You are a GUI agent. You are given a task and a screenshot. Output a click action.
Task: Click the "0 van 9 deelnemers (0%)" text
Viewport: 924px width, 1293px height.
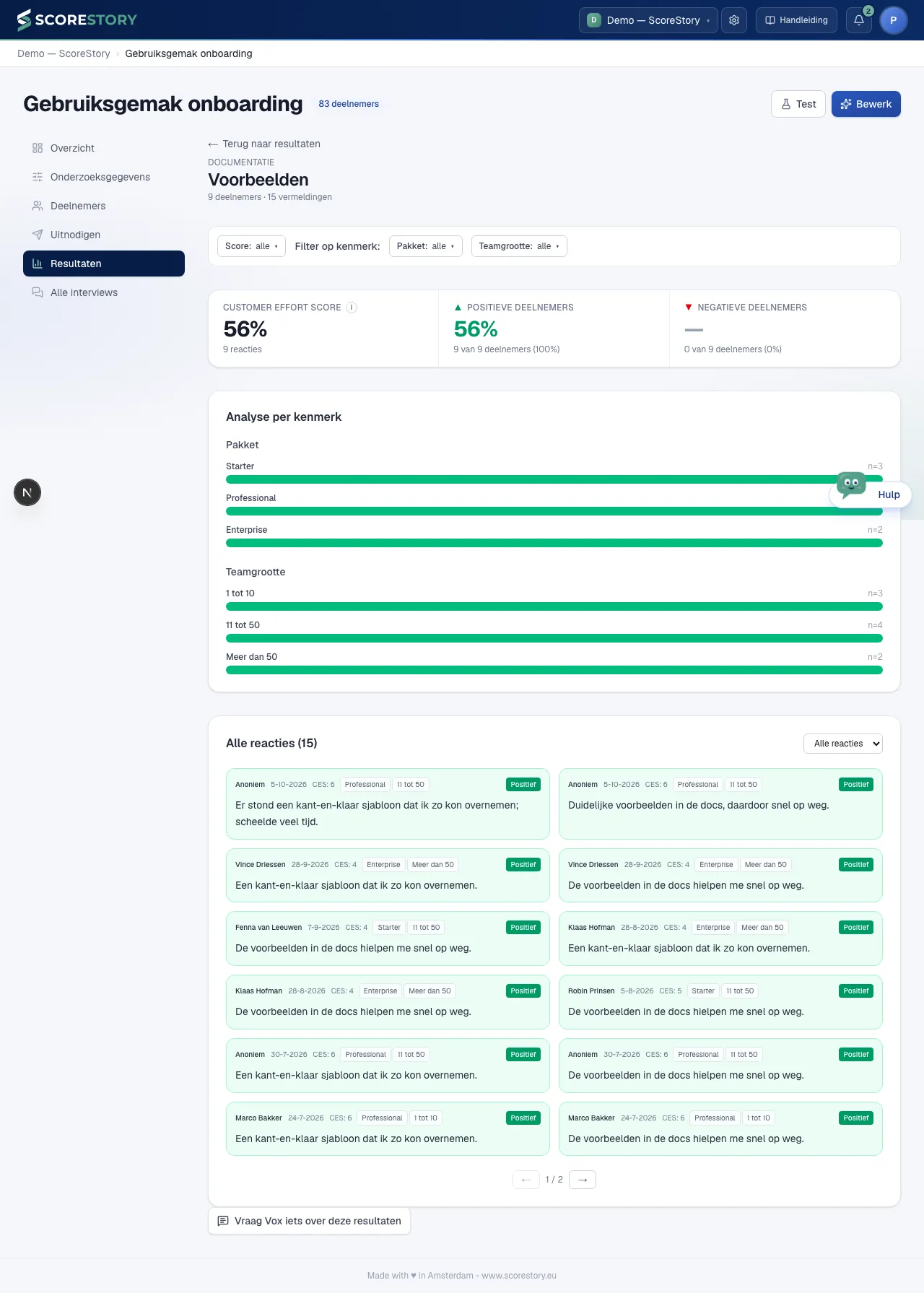point(733,349)
